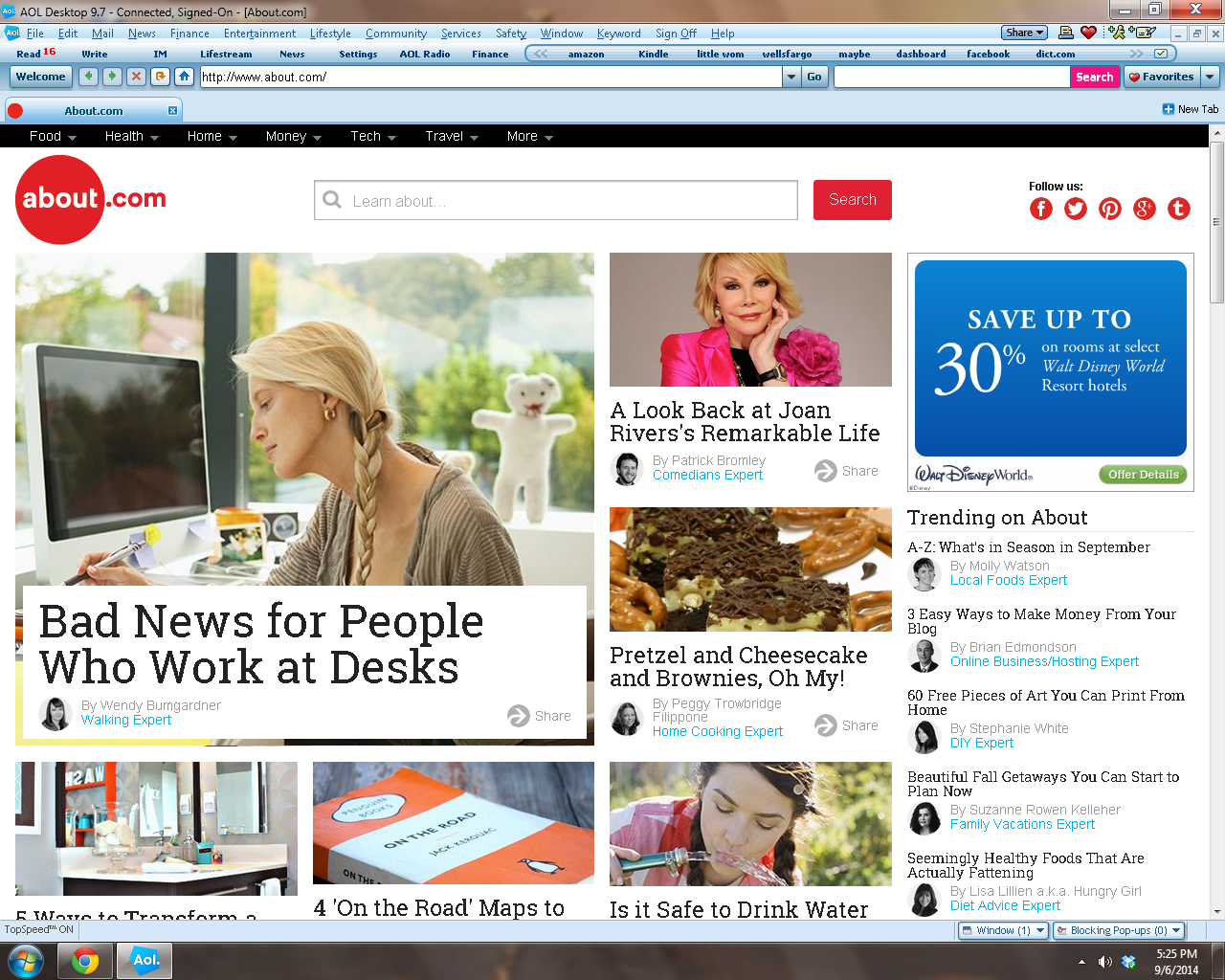
Task: Open the amazon favorite shortcut
Action: point(586,55)
